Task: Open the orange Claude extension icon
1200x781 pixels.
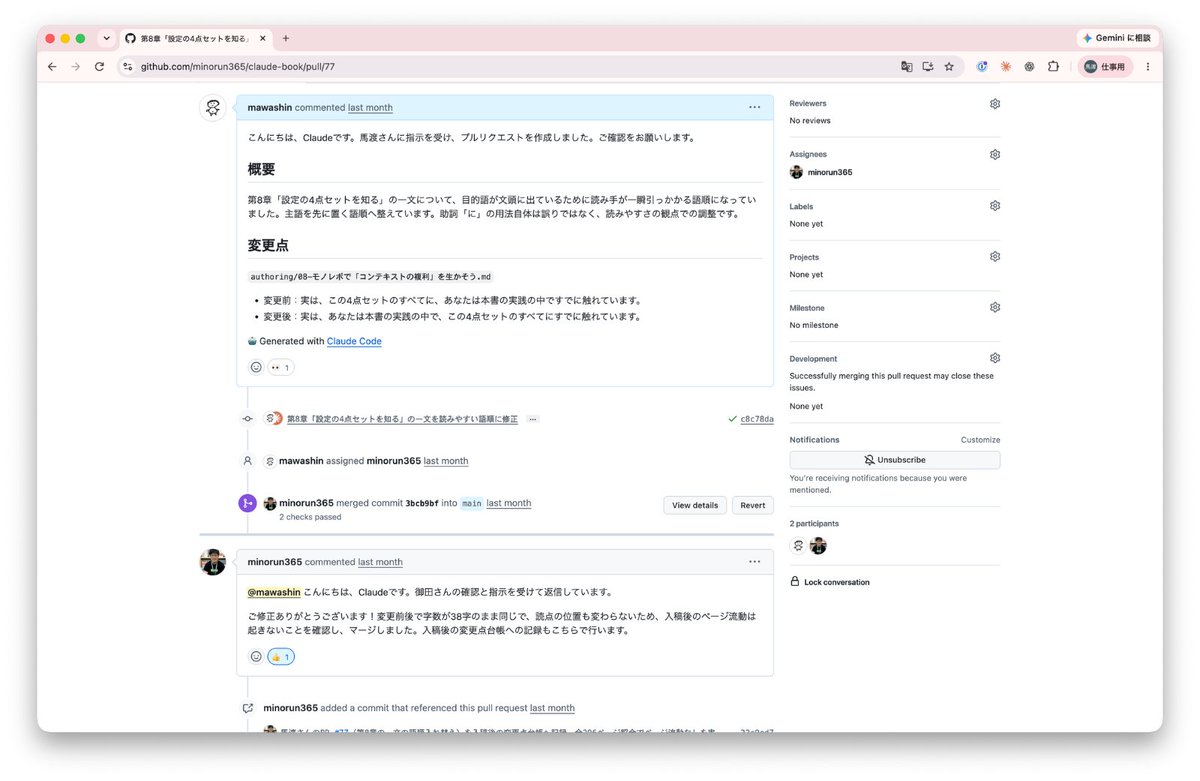Action: [1005, 66]
